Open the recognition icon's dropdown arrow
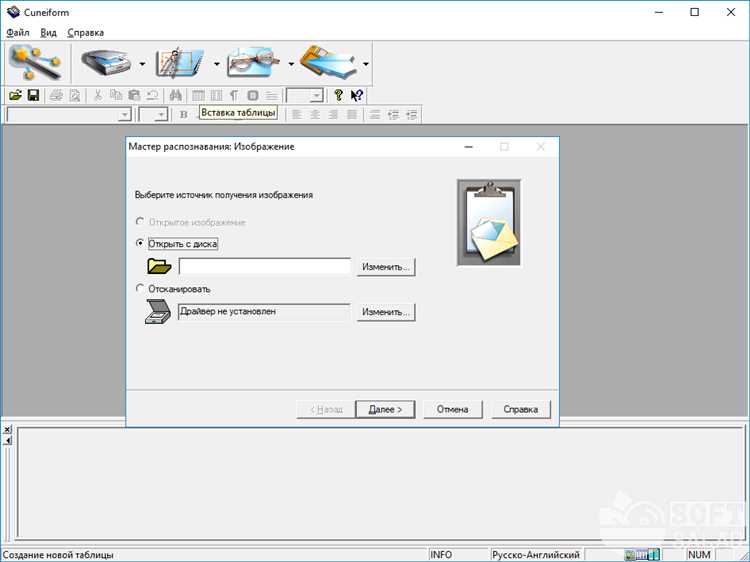 tap(291, 64)
